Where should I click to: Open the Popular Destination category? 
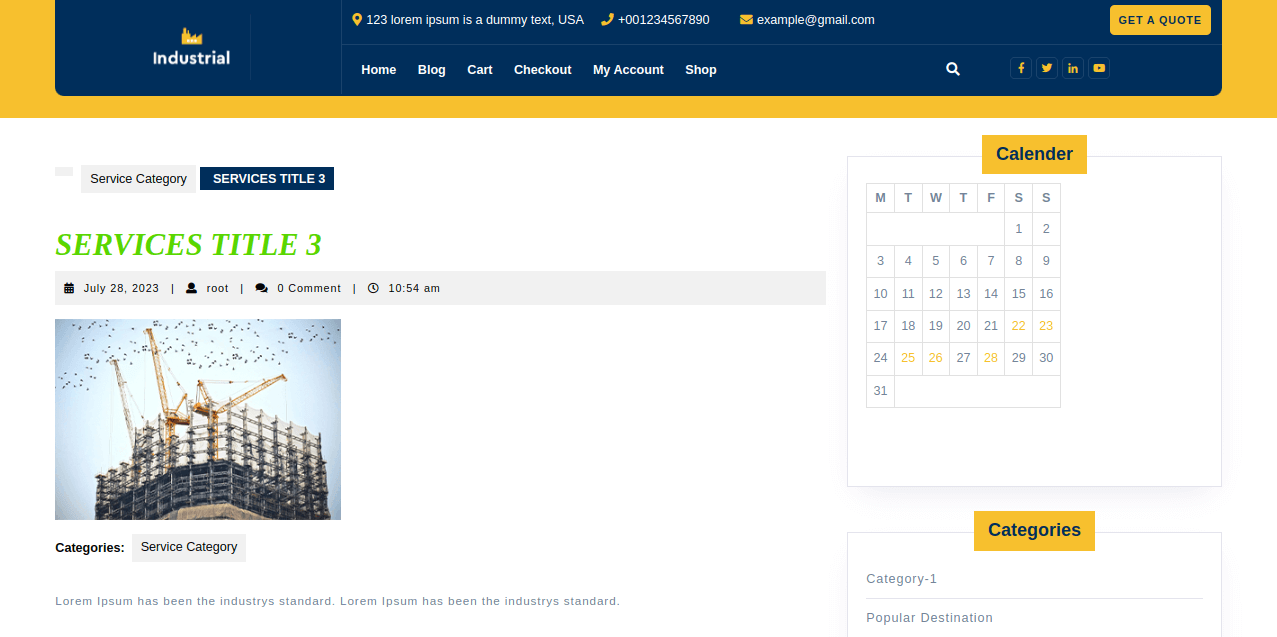pos(929,618)
